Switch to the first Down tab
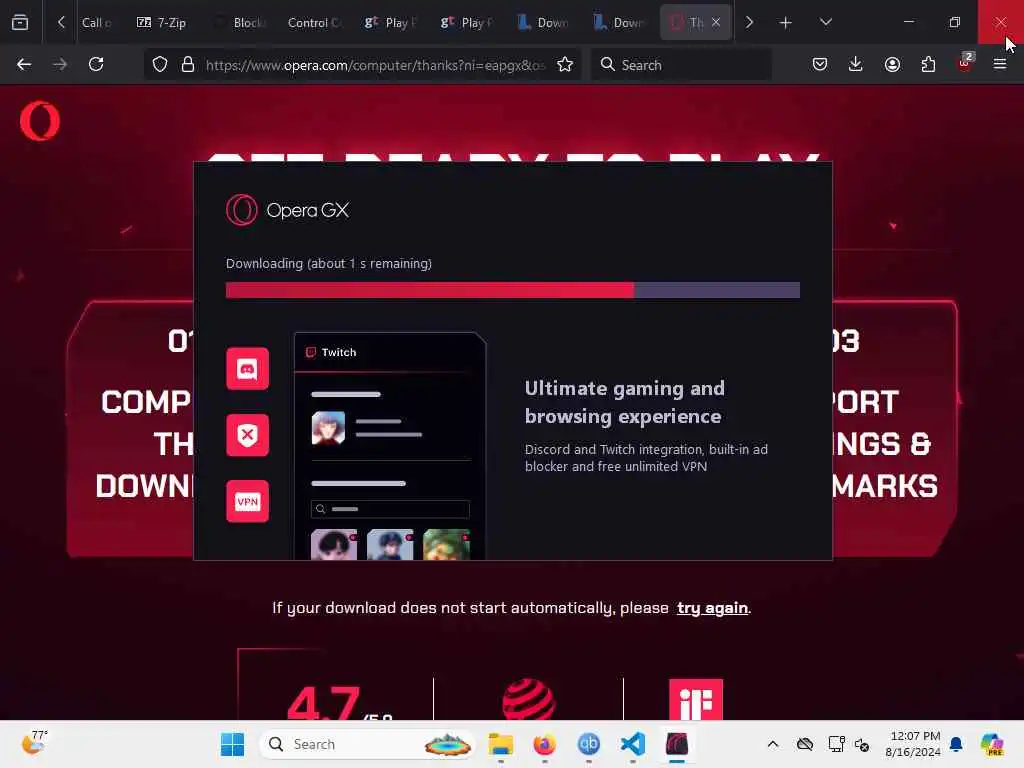The height and width of the screenshot is (768, 1024). pos(543,23)
